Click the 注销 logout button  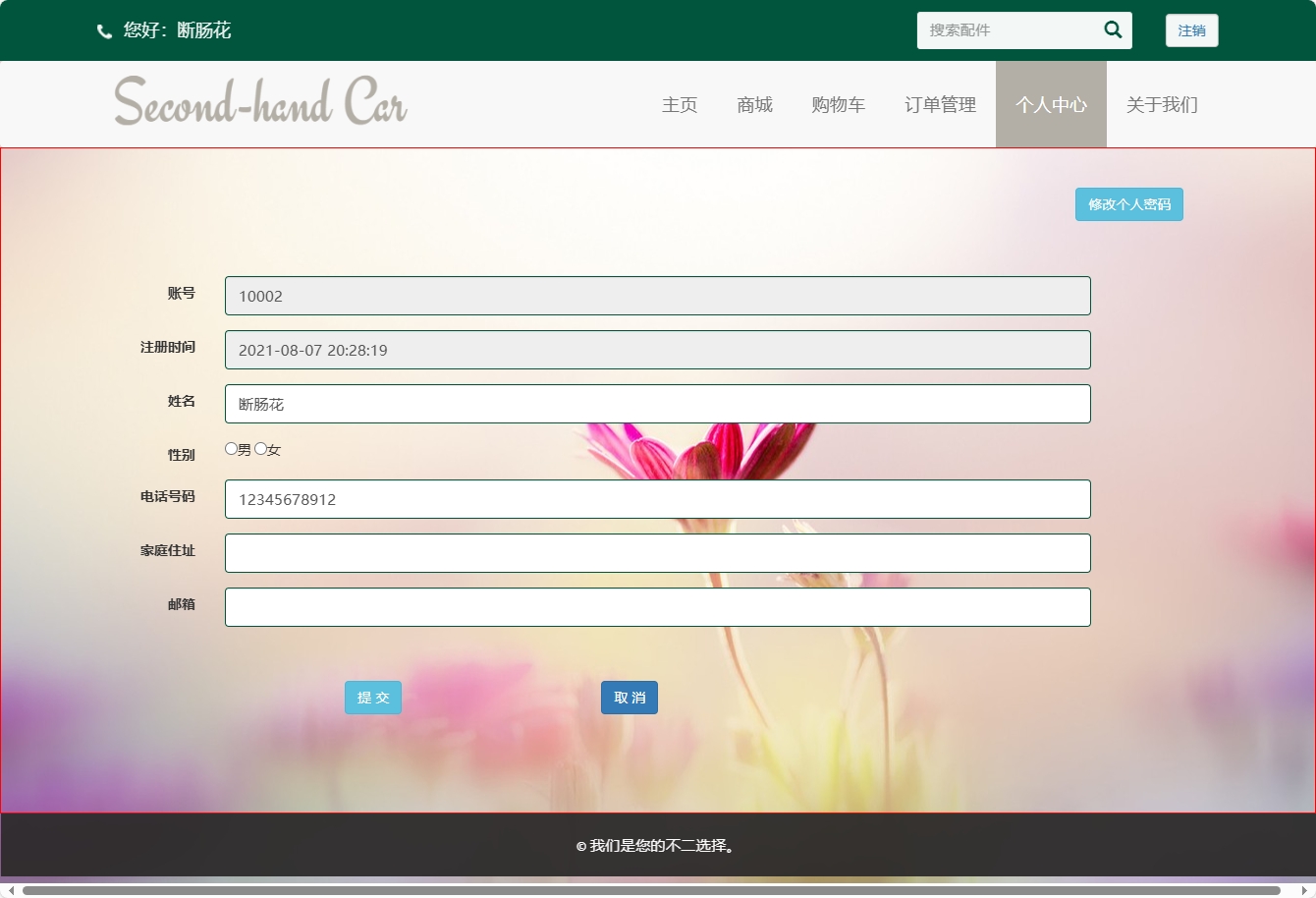click(x=1191, y=30)
